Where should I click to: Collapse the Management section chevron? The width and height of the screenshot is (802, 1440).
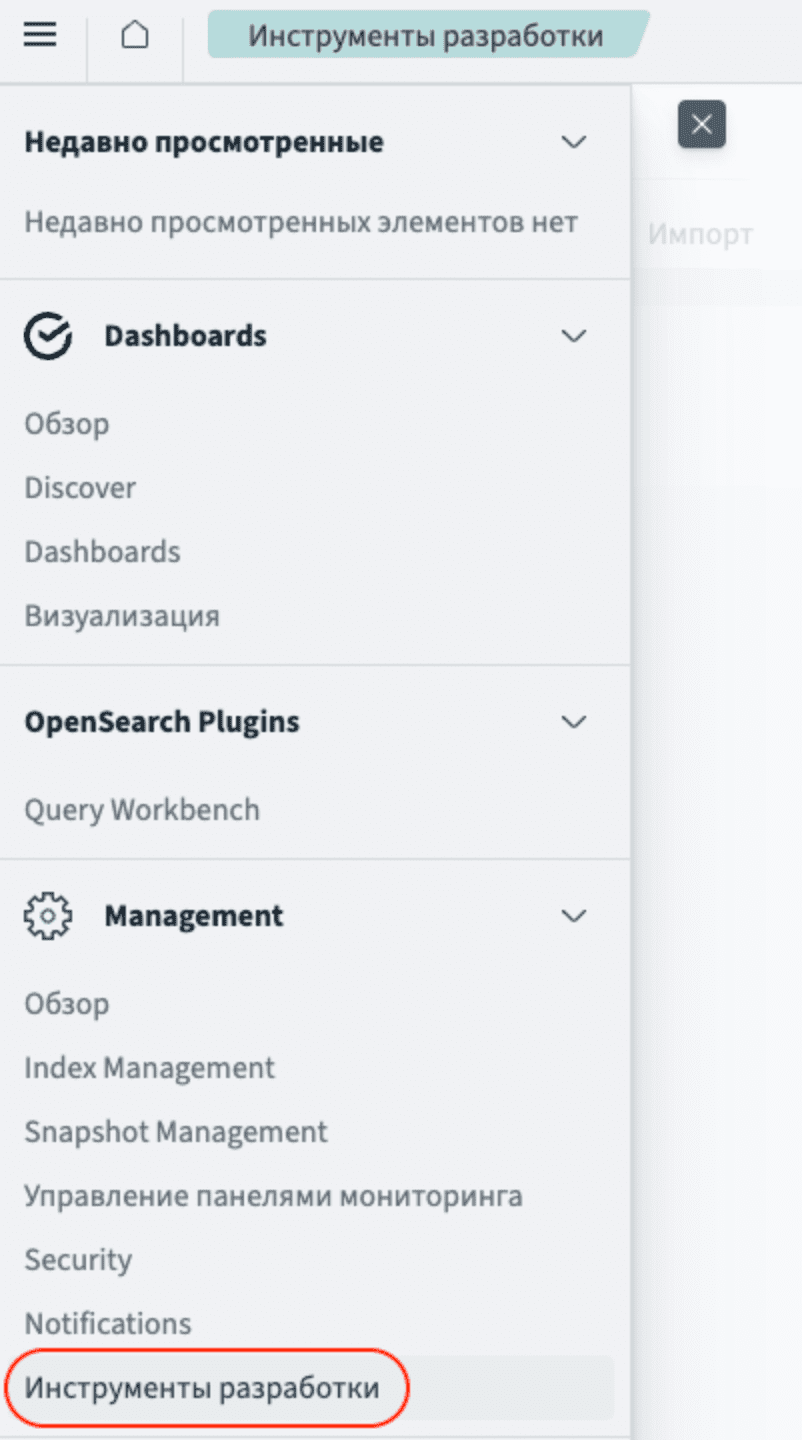pos(573,916)
